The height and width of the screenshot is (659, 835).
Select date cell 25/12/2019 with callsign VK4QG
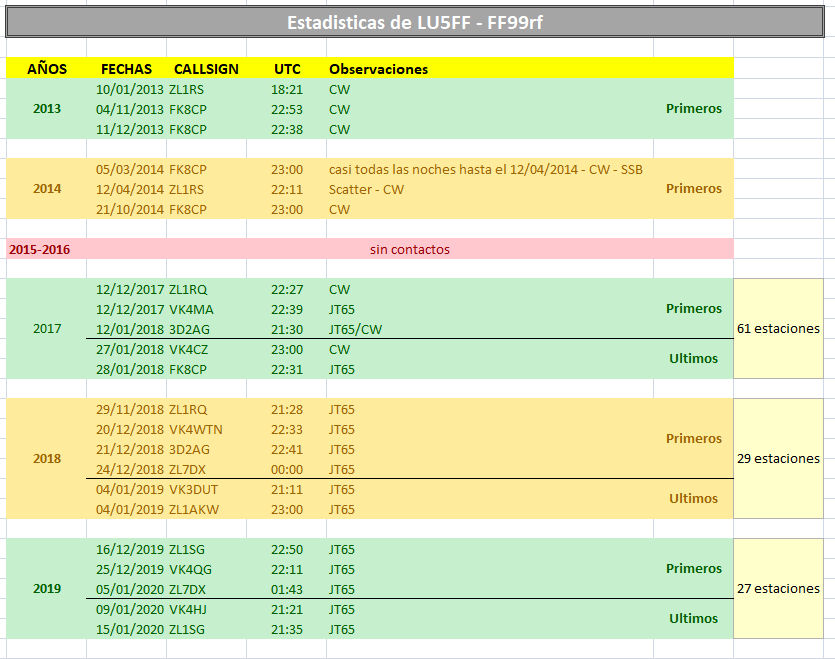[129, 569]
